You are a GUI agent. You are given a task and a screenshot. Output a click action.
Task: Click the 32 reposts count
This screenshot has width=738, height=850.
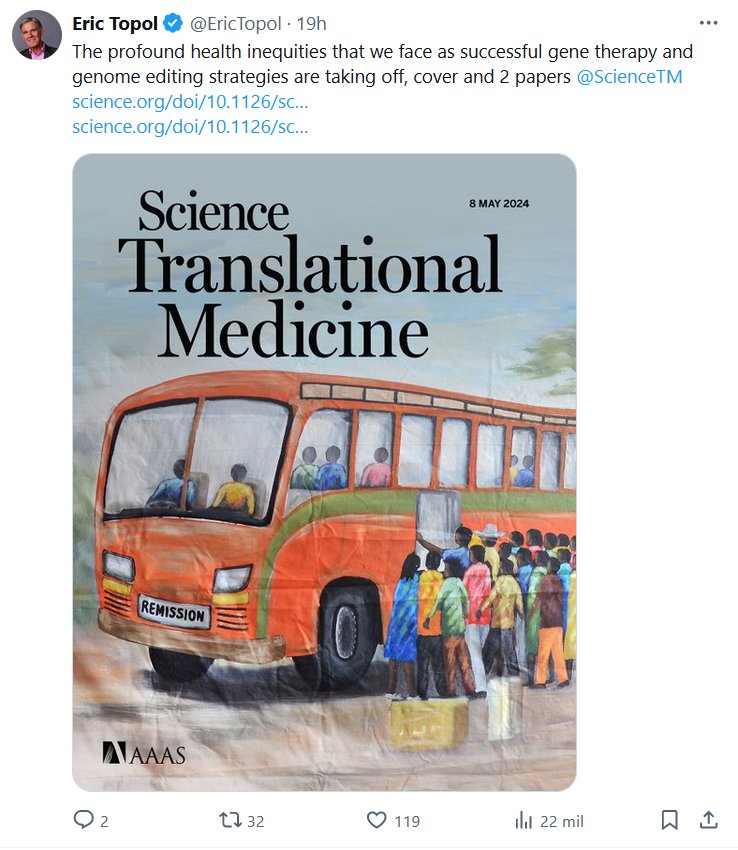(x=256, y=821)
